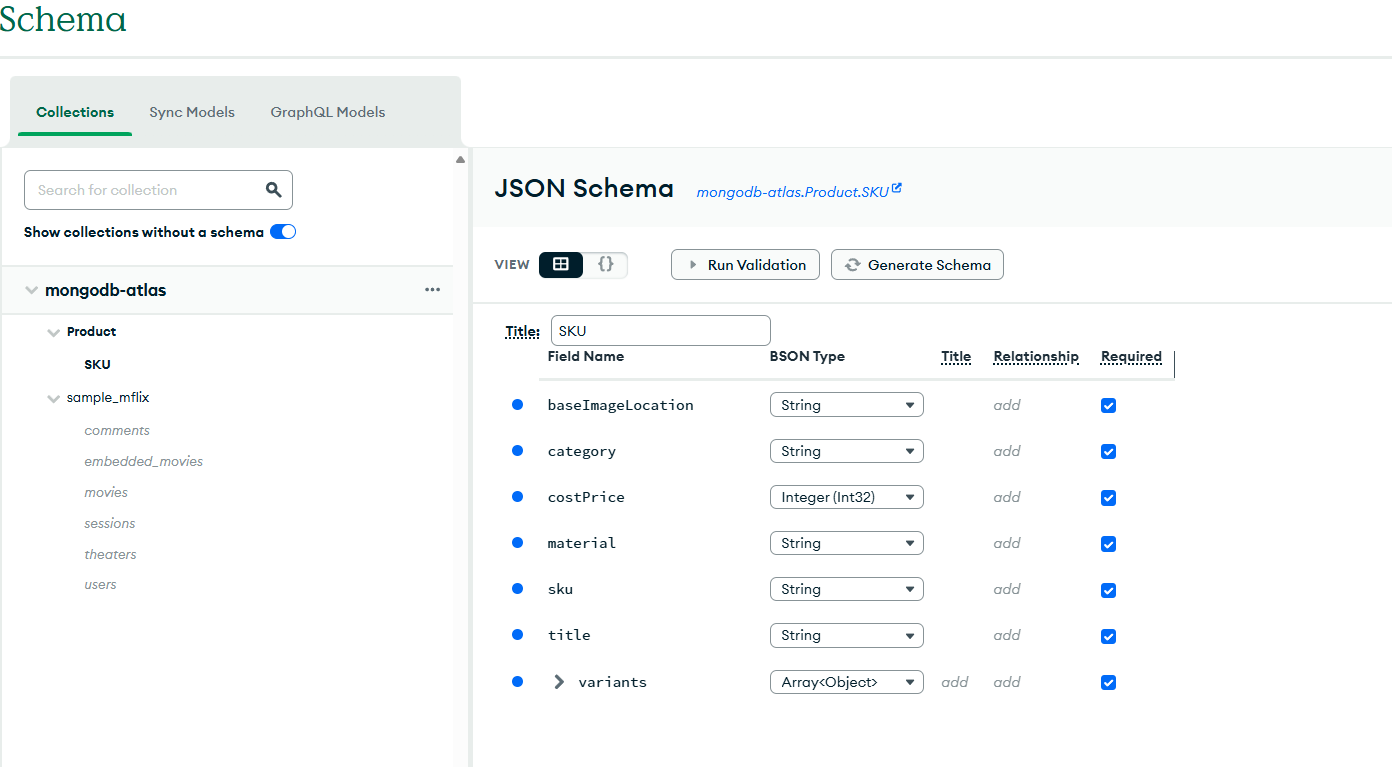Click the Search for collection field
Screen dimensions: 1392x767
point(145,190)
